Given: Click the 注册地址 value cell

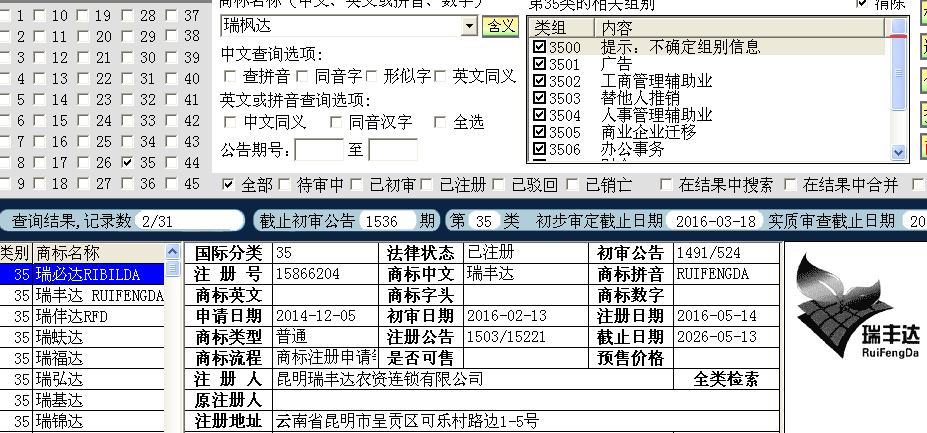Looking at the screenshot, I should click(526, 421).
